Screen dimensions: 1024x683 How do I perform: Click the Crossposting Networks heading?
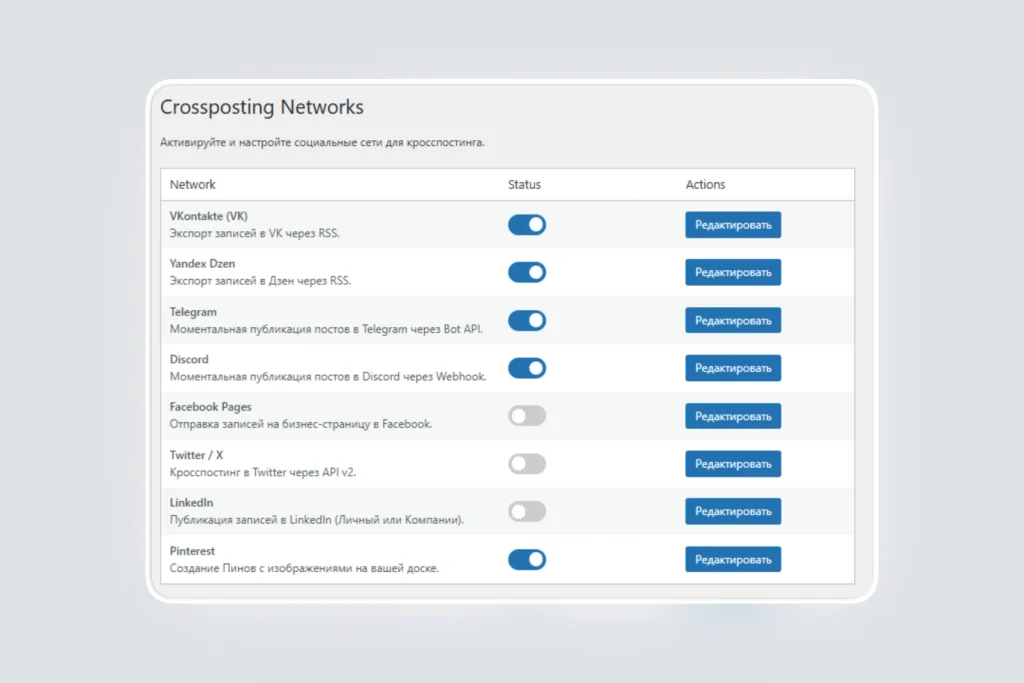tap(262, 107)
